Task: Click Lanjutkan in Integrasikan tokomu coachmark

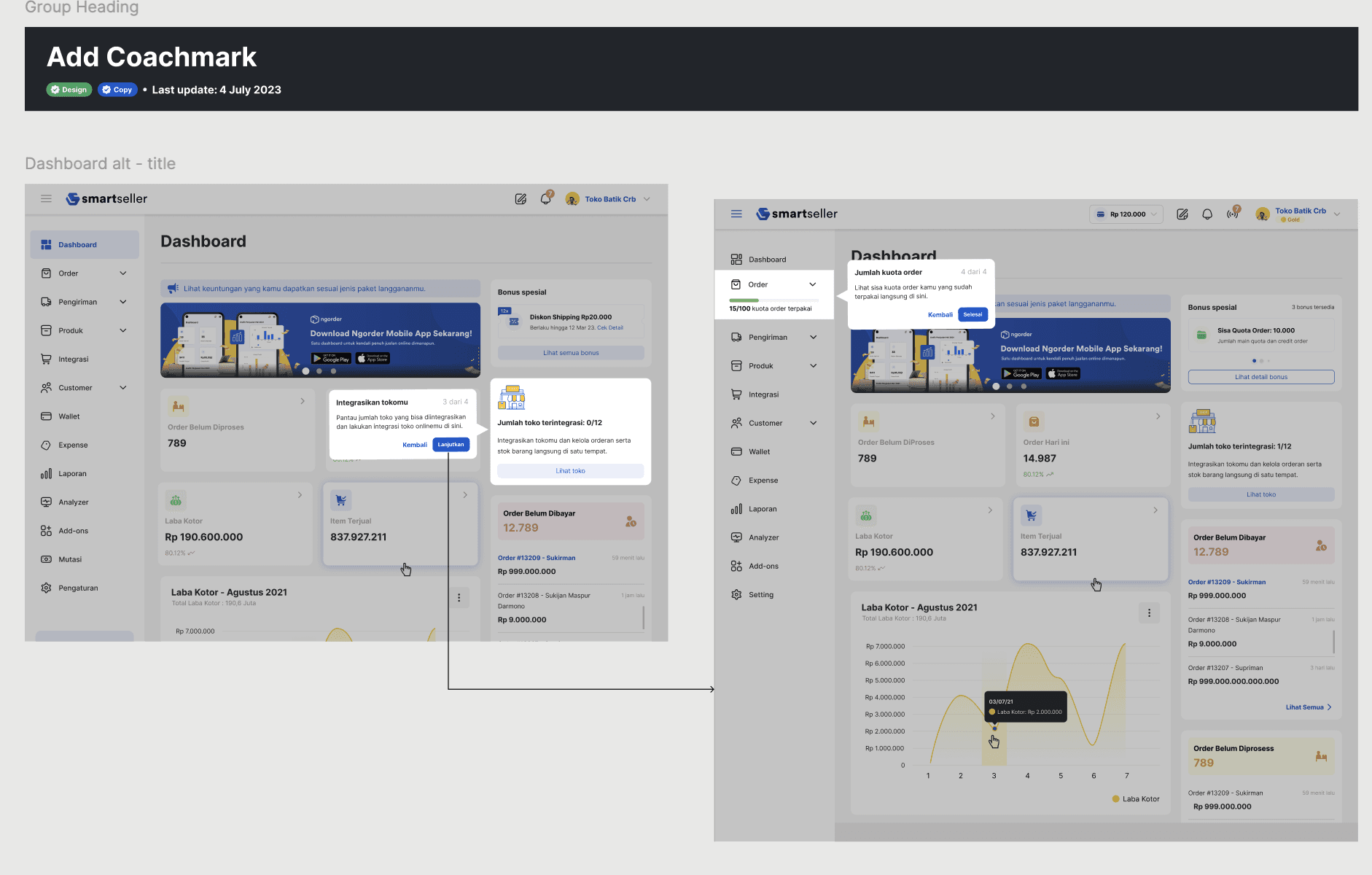Action: point(451,445)
